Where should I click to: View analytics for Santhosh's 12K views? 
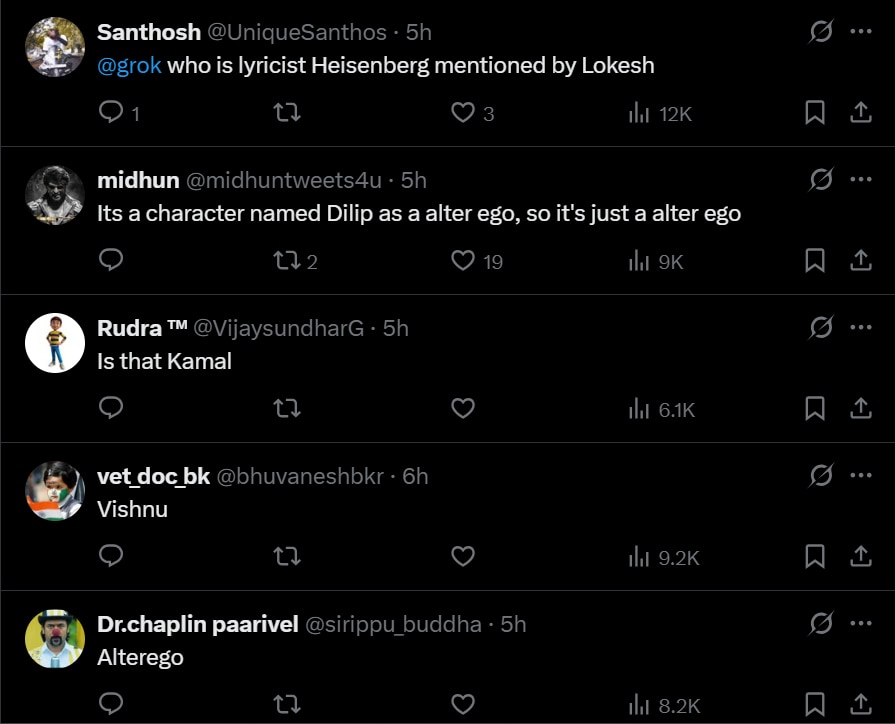(x=660, y=113)
